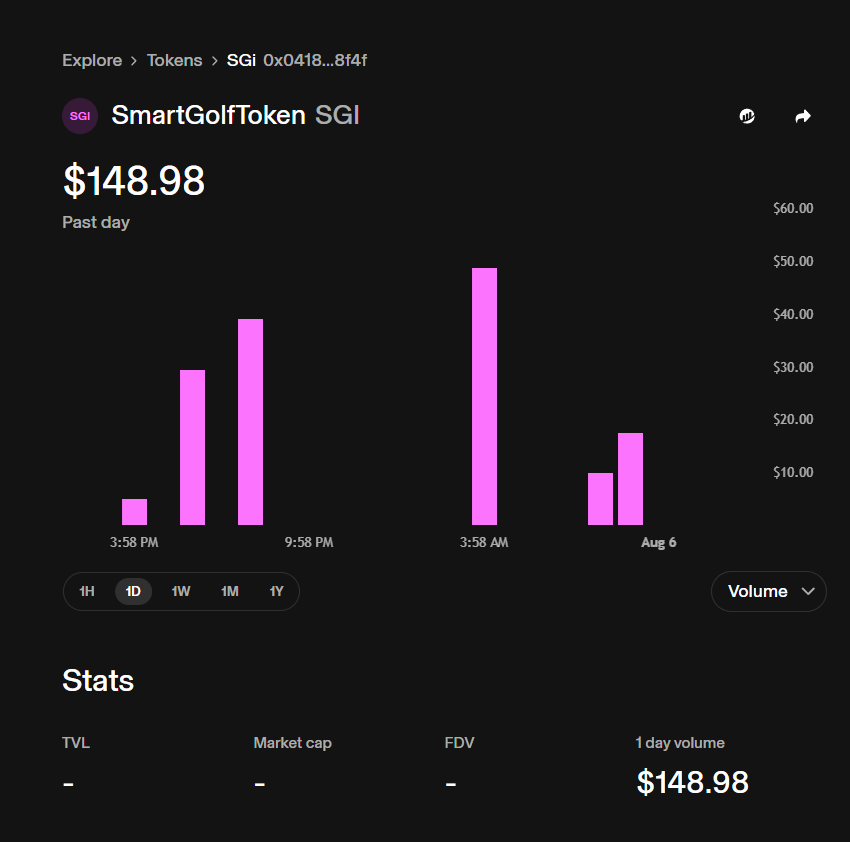The image size is (850, 842).
Task: Copy the 0x0418...8f4f contract address
Action: click(x=315, y=60)
